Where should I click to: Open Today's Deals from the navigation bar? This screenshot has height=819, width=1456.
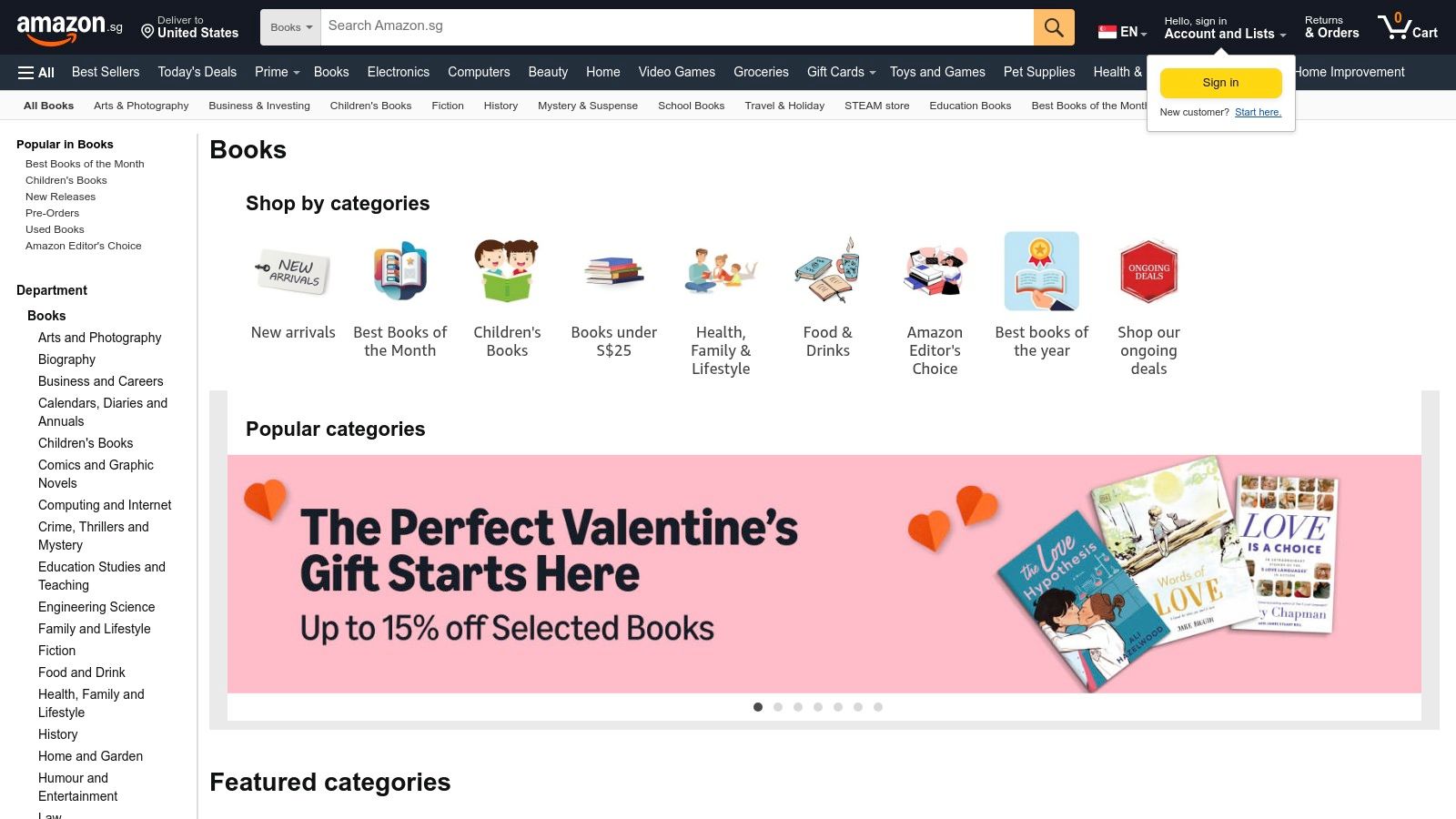(x=197, y=72)
